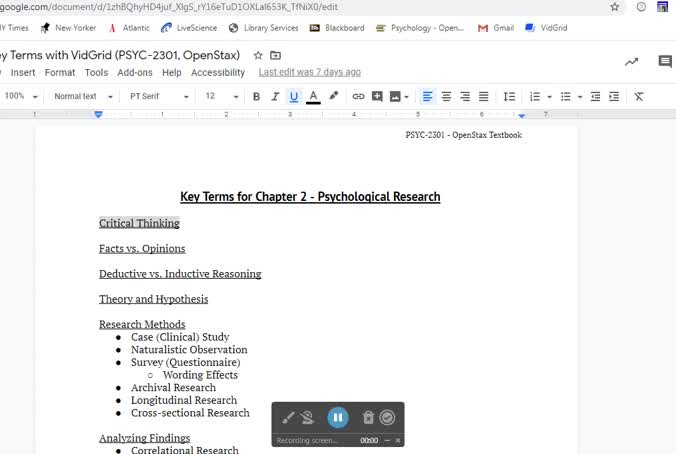Click the browser address bar URL
Image resolution: width=676 pixels, height=454 pixels.
pos(169,7)
